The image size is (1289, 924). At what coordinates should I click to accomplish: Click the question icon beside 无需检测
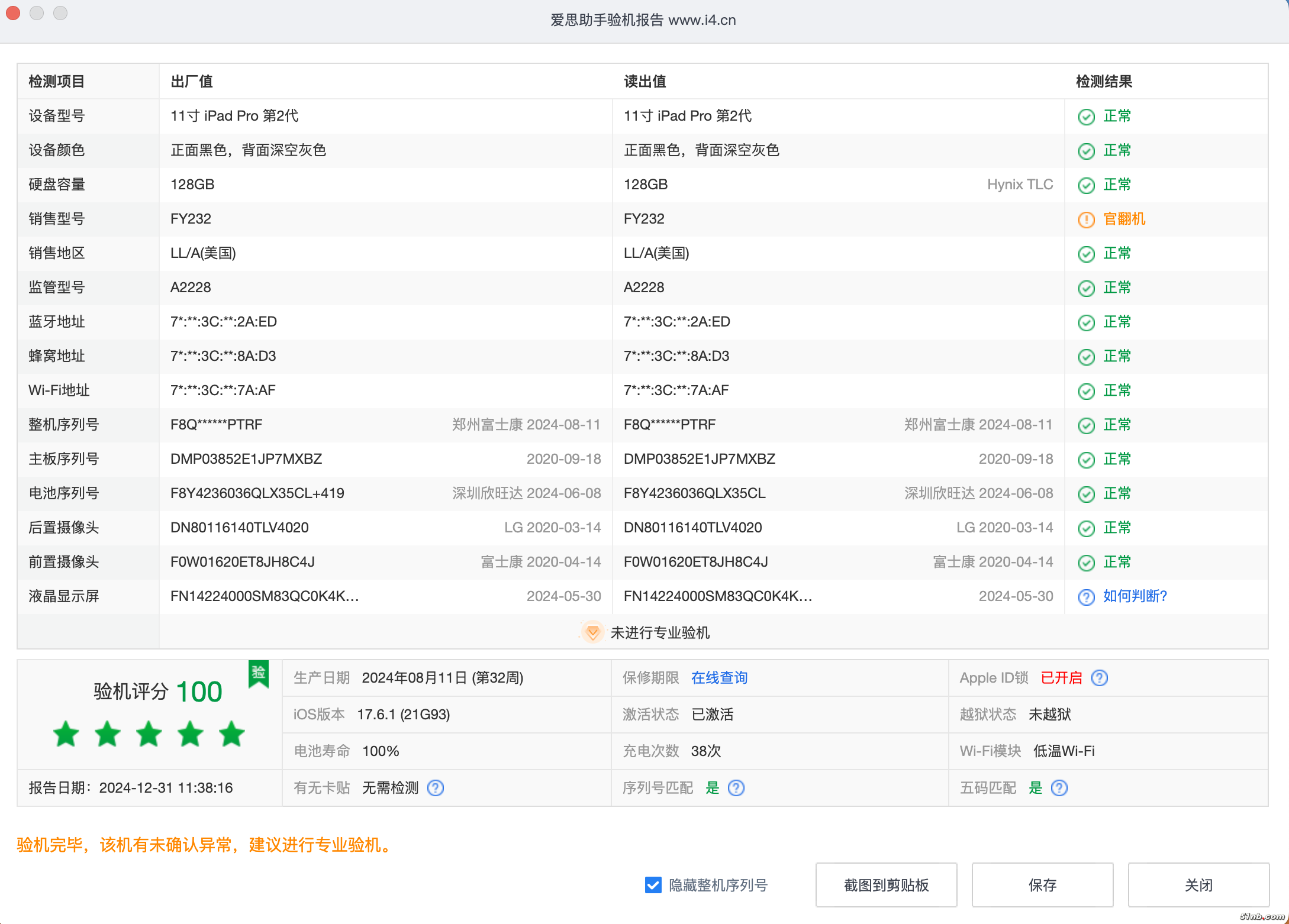point(436,788)
